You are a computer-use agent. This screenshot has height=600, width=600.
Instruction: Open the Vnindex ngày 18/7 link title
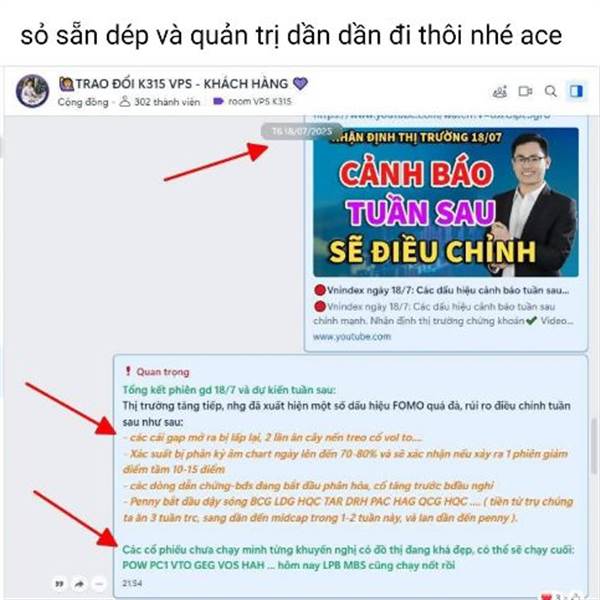coord(442,290)
